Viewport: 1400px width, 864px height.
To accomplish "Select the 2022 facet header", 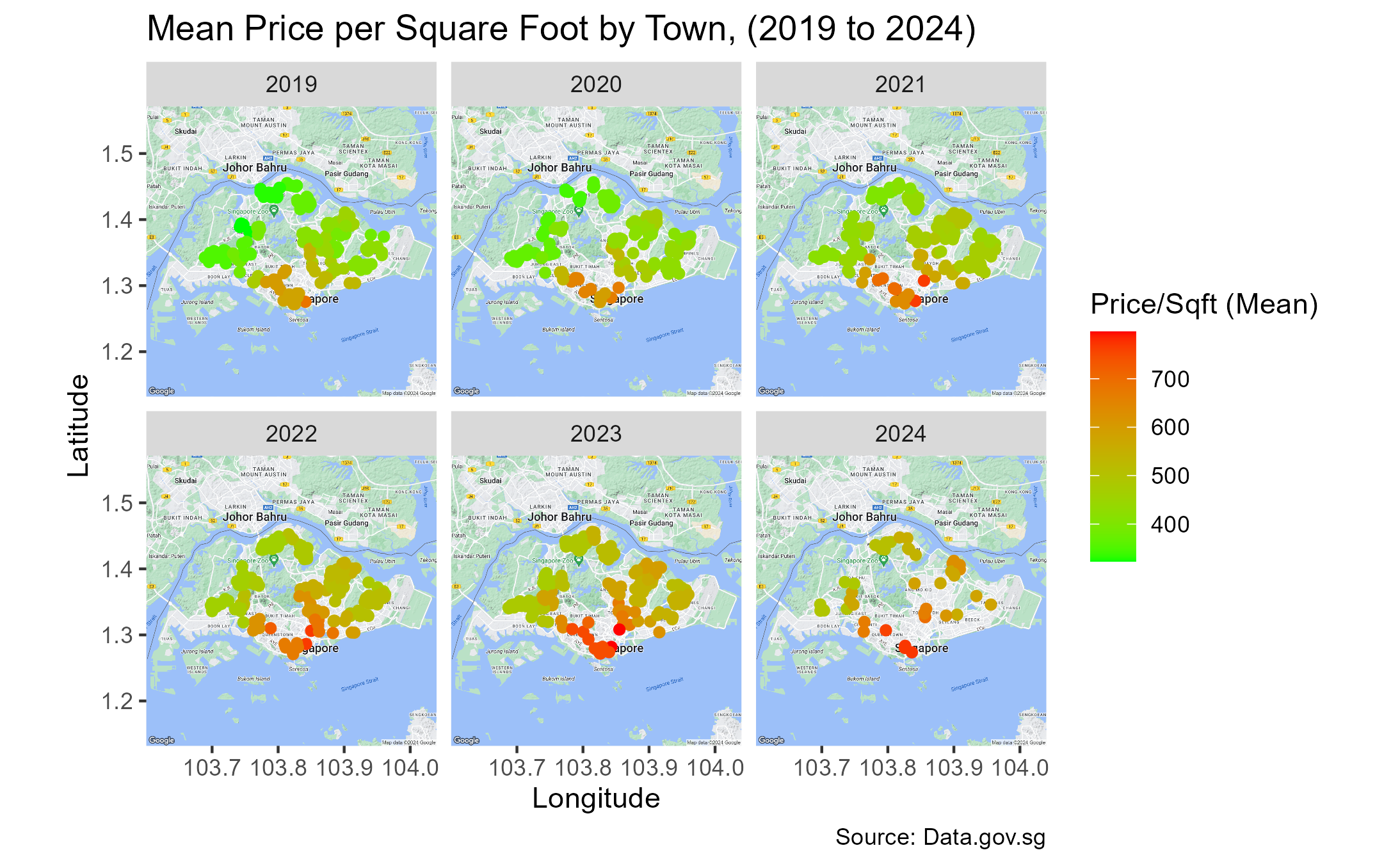I will 291,434.
